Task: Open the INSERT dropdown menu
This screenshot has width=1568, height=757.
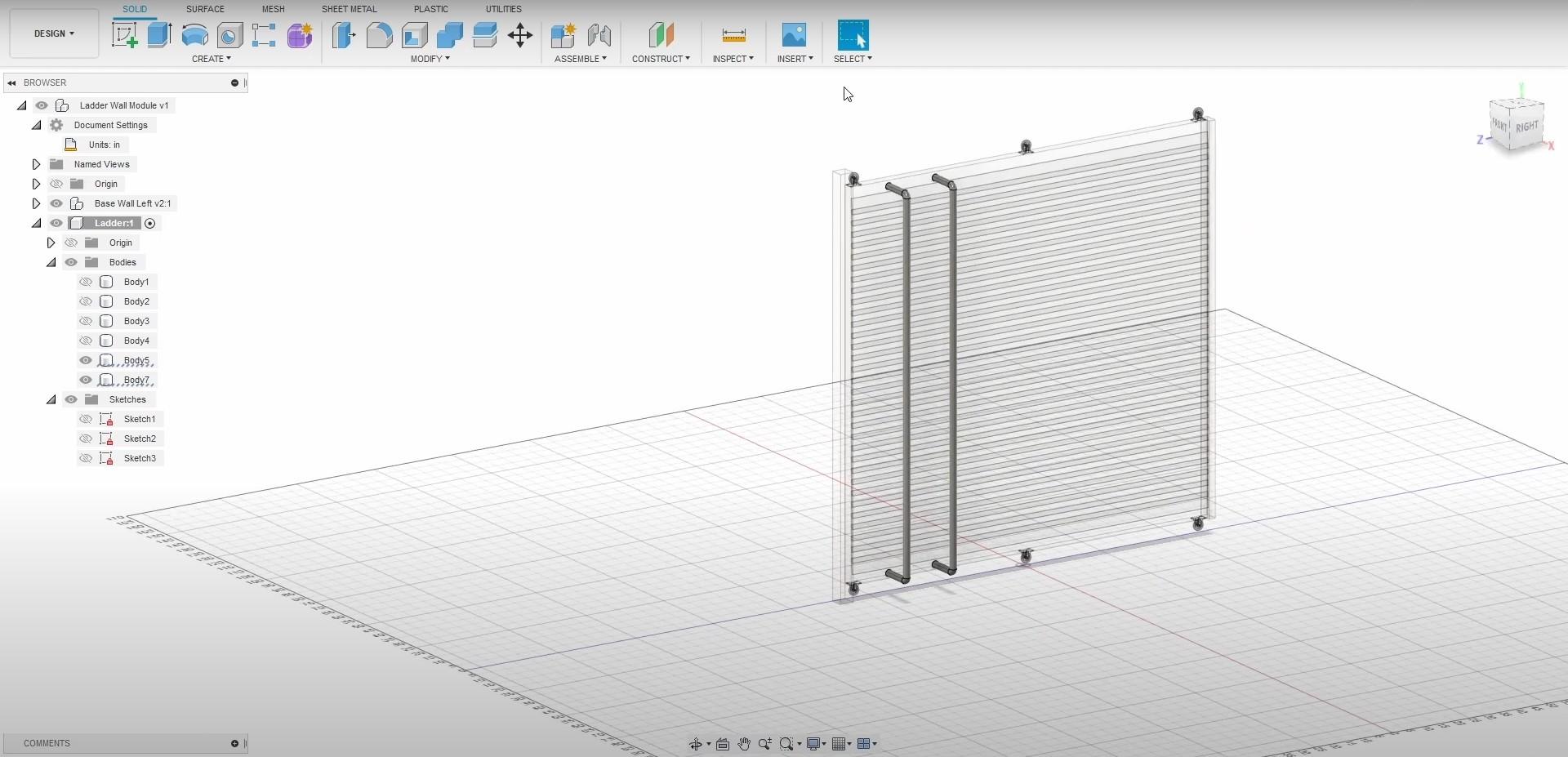Action: click(795, 59)
